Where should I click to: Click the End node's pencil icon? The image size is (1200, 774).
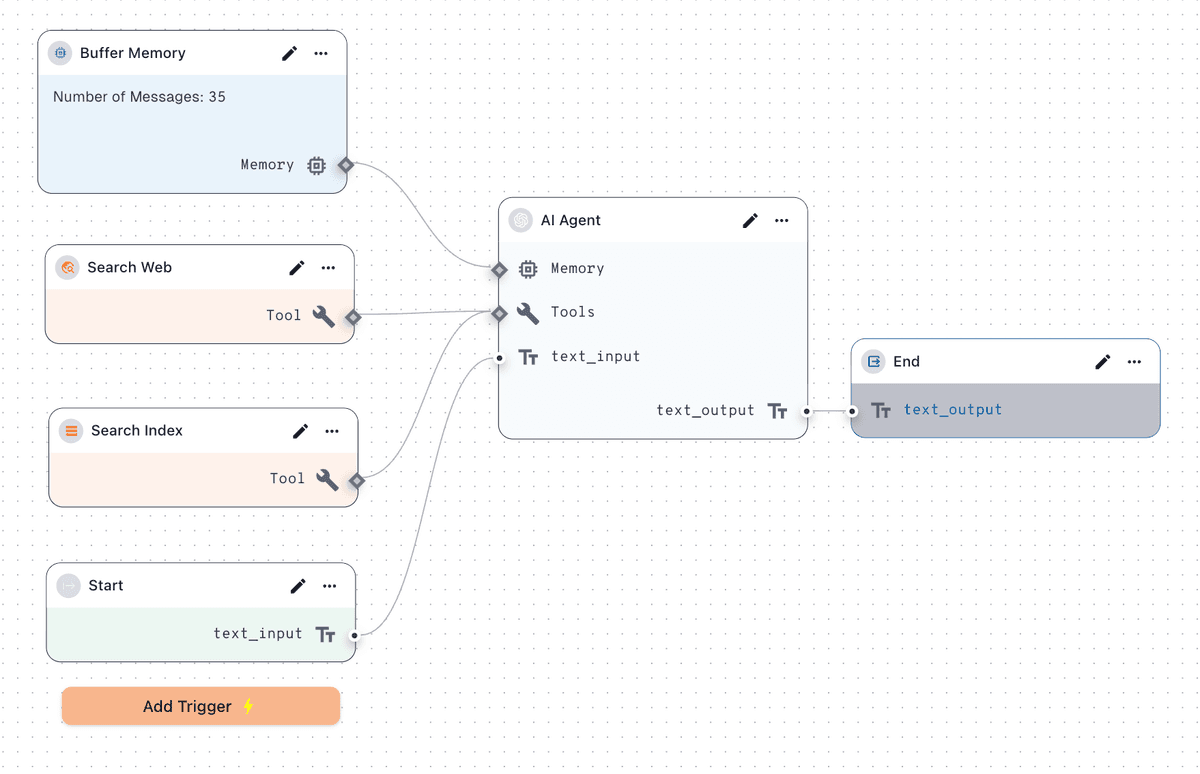(1103, 362)
